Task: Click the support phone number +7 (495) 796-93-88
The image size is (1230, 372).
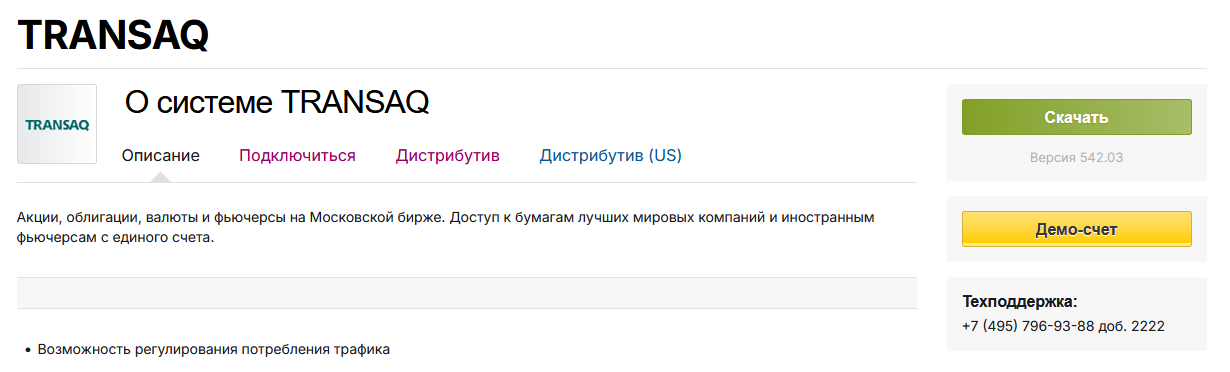Action: point(1025,326)
